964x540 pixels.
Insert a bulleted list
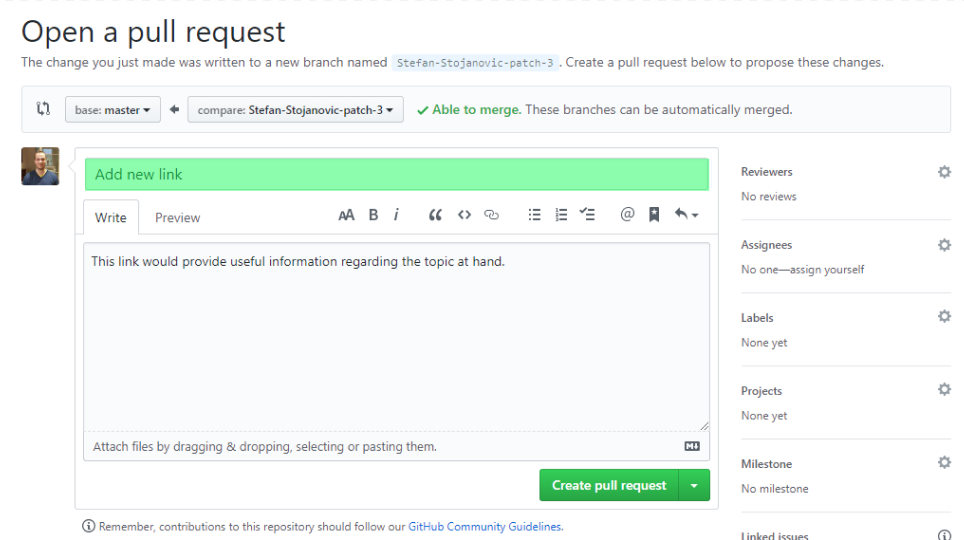[534, 215]
